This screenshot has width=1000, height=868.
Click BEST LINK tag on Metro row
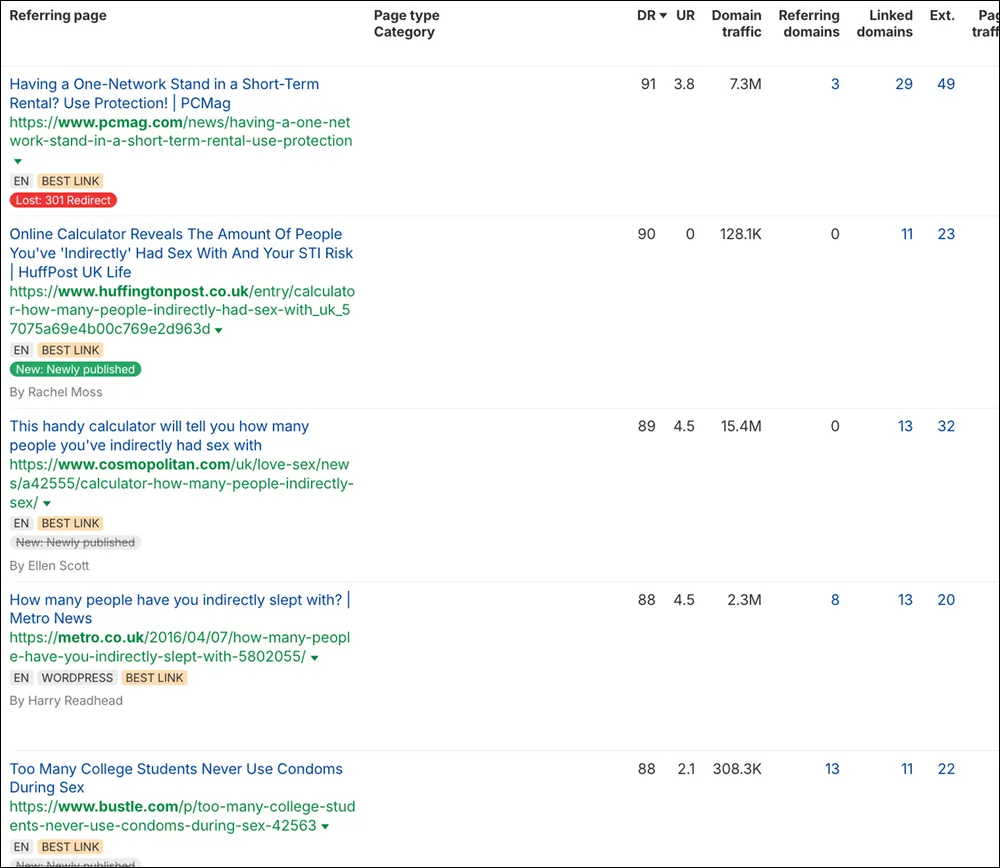coord(154,678)
